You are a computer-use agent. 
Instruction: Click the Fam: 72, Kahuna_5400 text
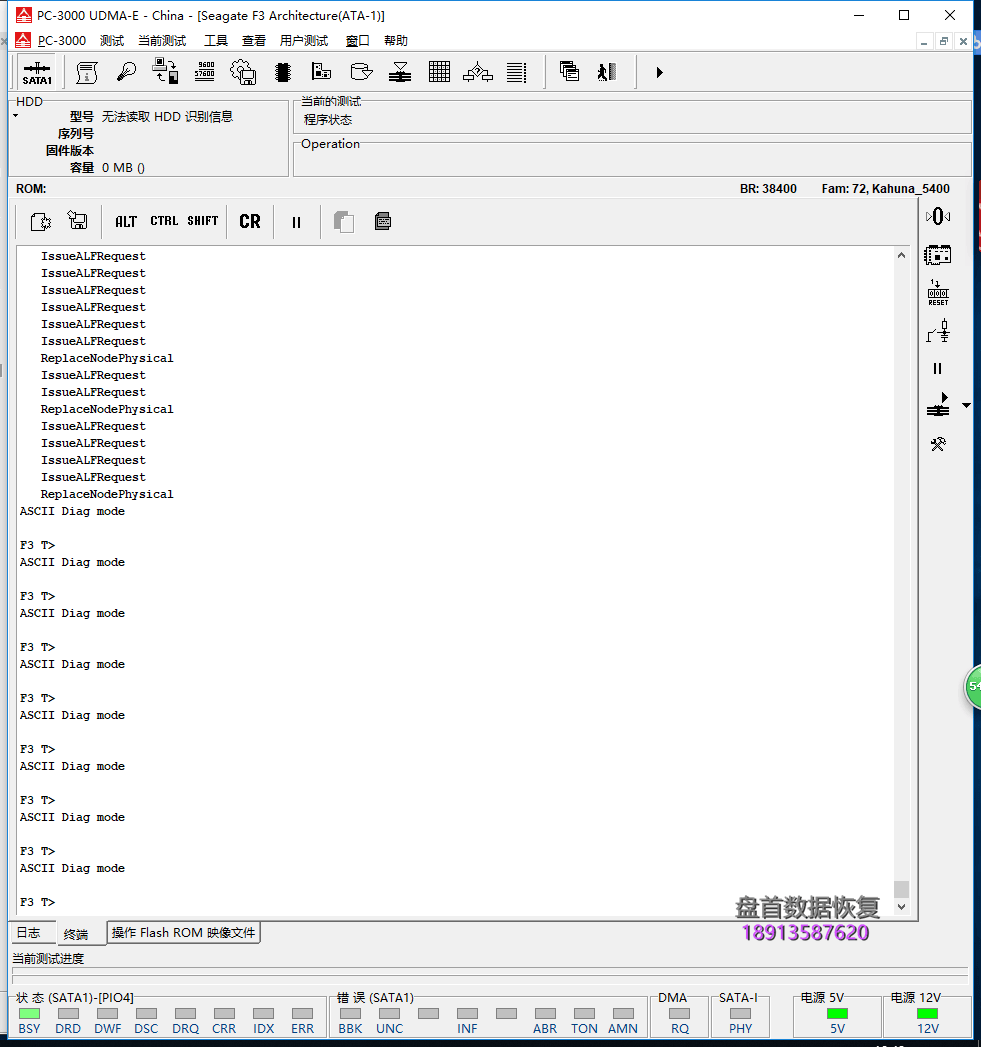[x=886, y=189]
